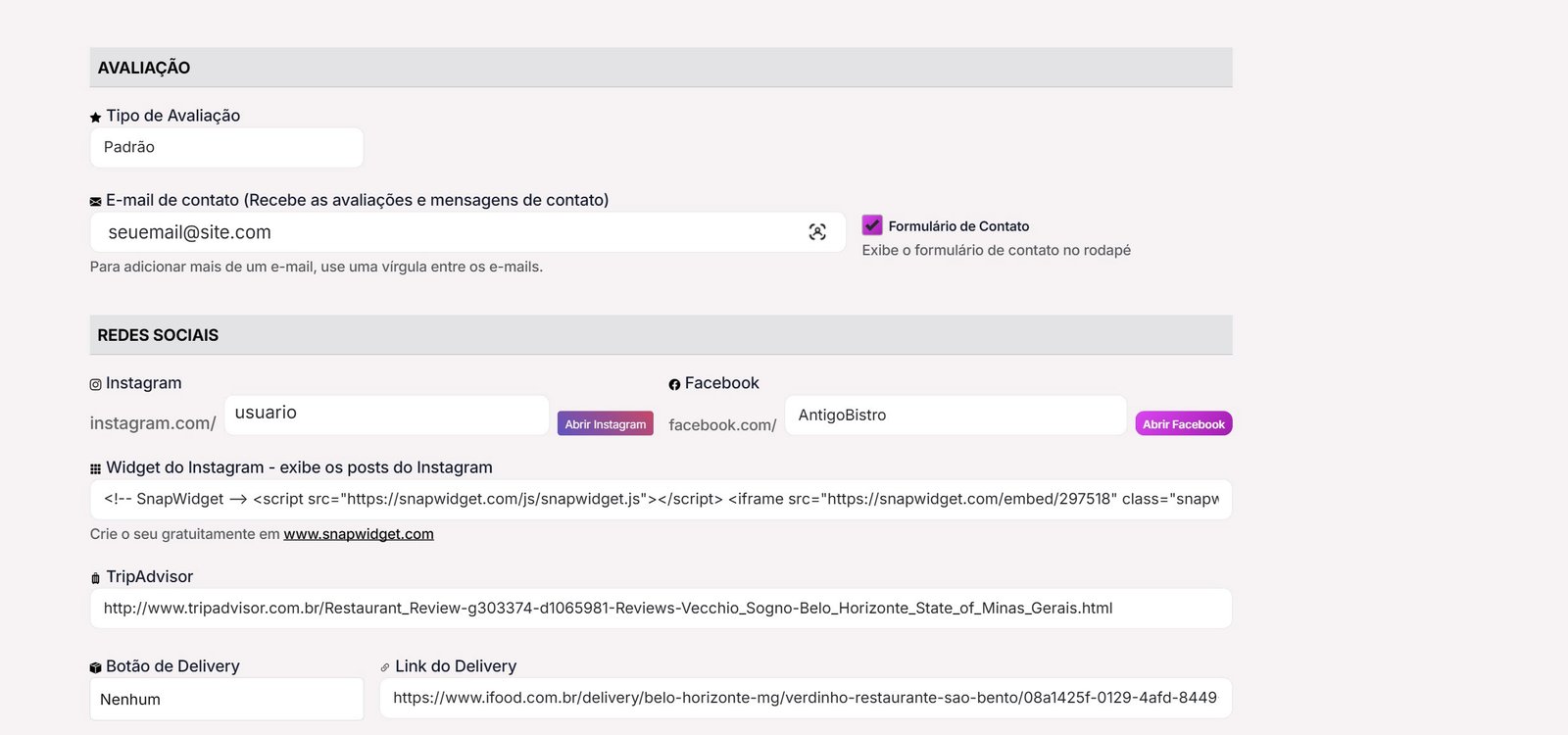Click the star icon beside Tipo de Avaliação
Viewport: 1568px width, 735px height.
(95, 117)
